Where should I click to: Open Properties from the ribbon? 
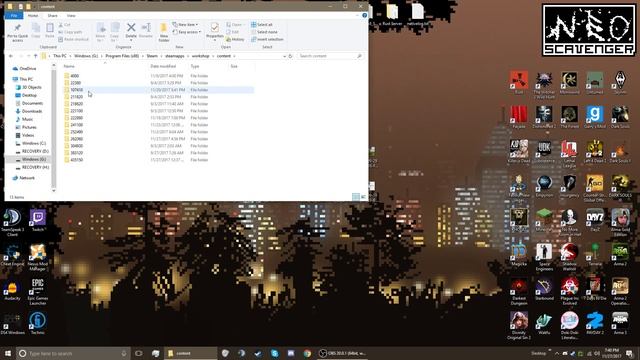point(215,31)
